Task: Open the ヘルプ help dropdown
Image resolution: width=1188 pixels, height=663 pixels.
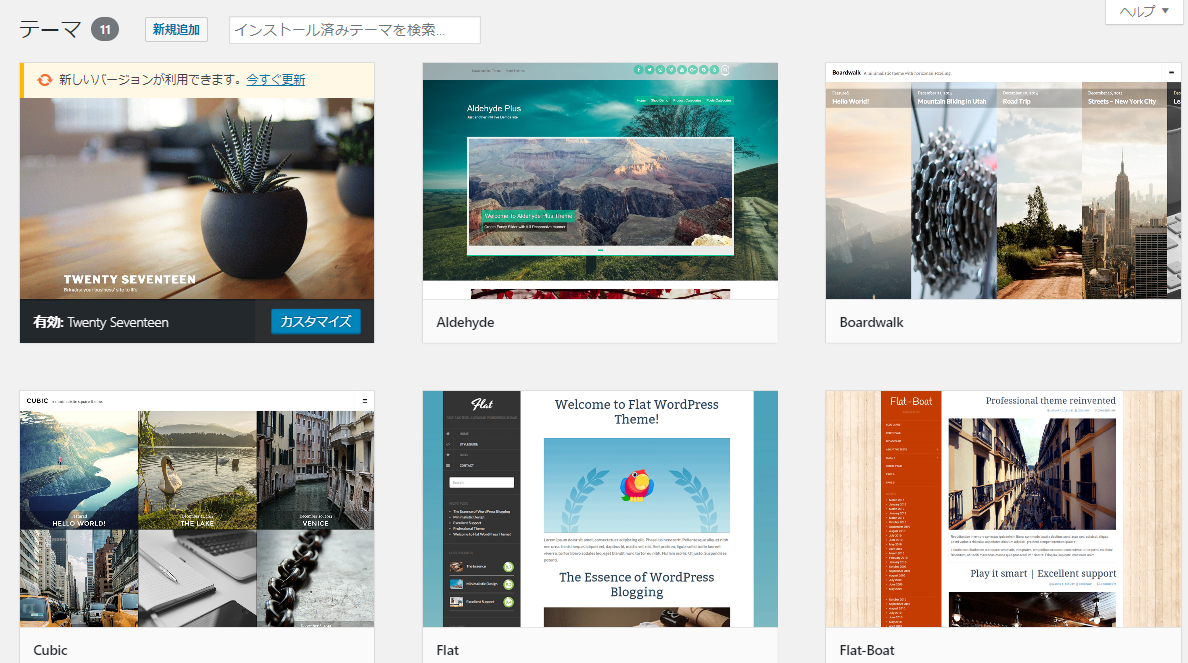Action: (1144, 11)
